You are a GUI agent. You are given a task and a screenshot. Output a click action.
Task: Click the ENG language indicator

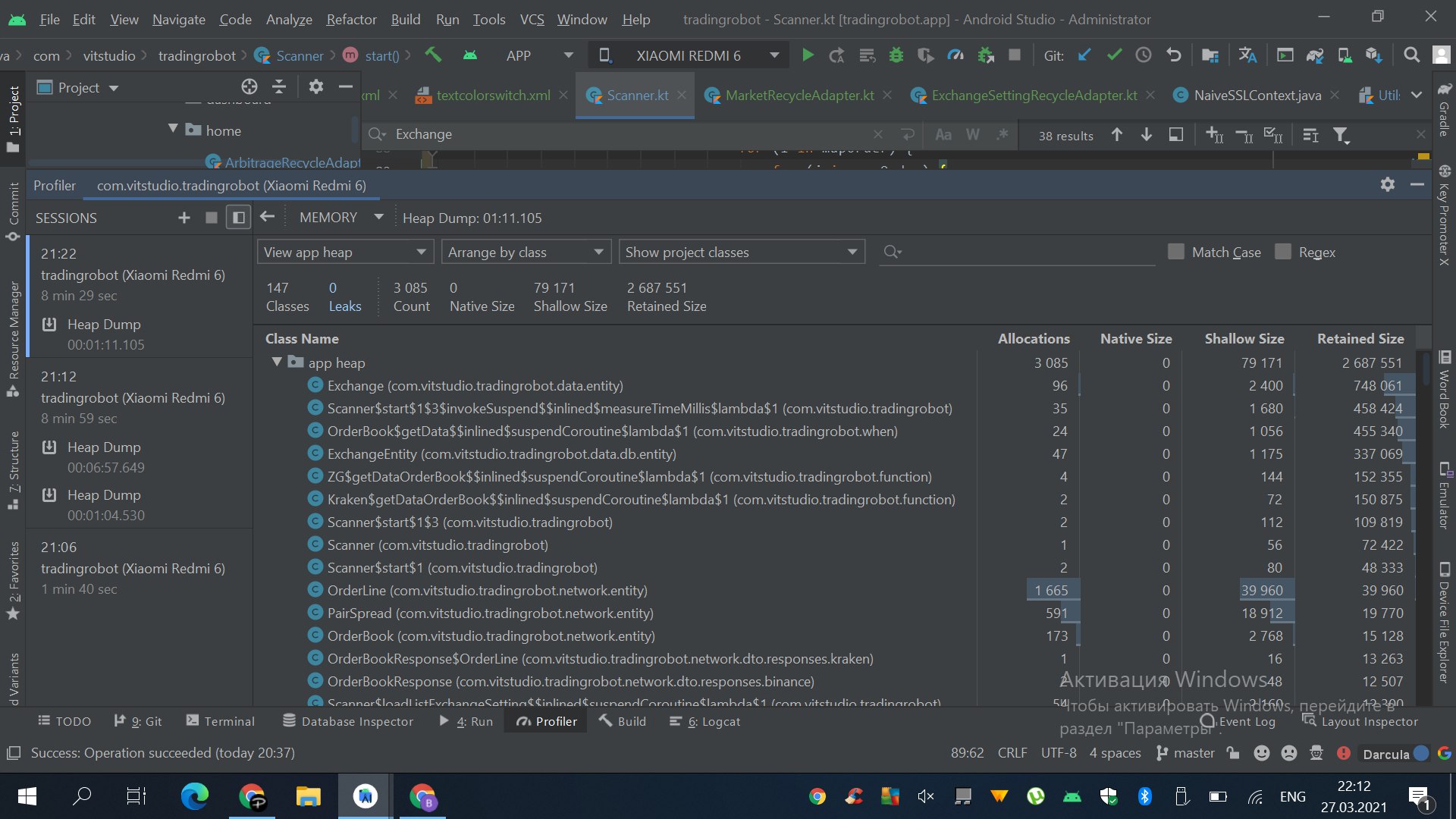[x=1292, y=796]
